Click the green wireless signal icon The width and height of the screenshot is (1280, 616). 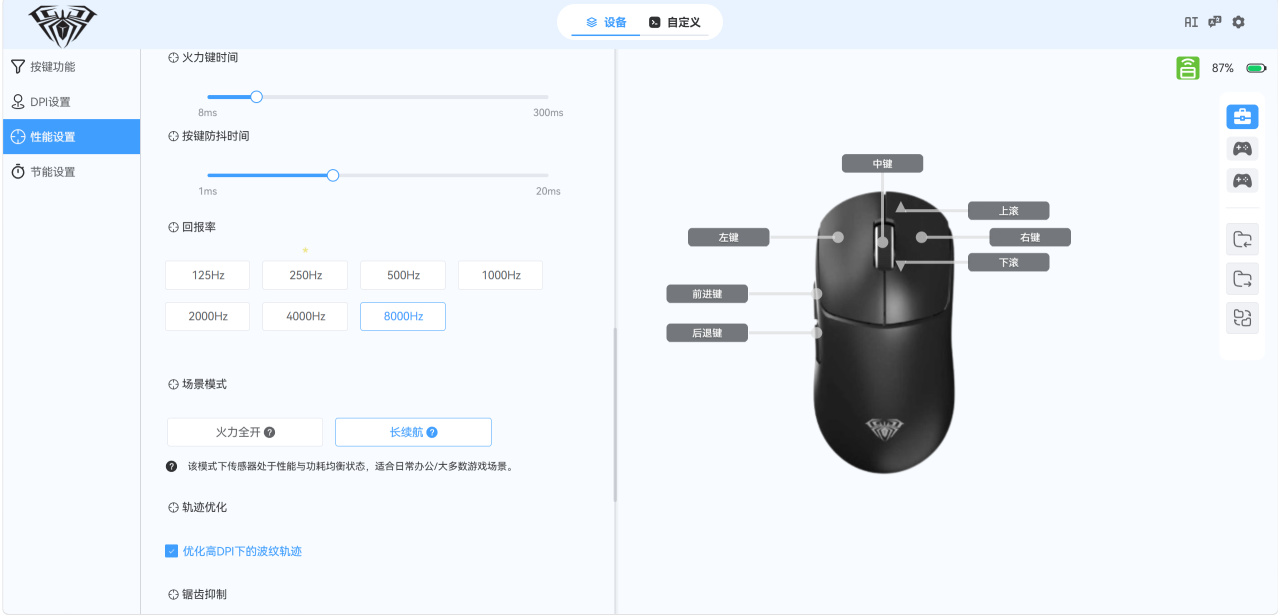tap(1188, 68)
